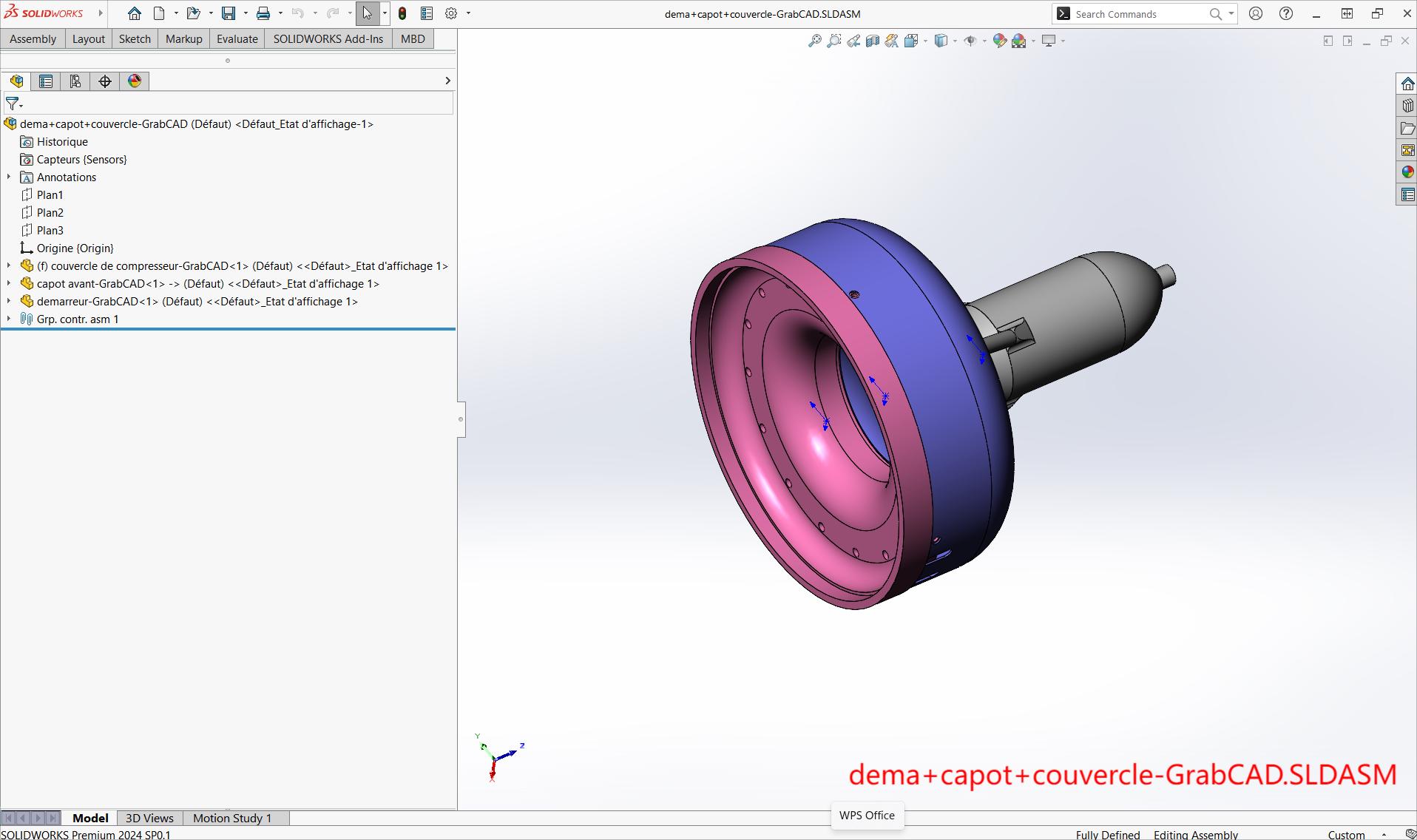Open the feature tree filter
Image resolution: width=1417 pixels, height=840 pixels.
(x=13, y=104)
